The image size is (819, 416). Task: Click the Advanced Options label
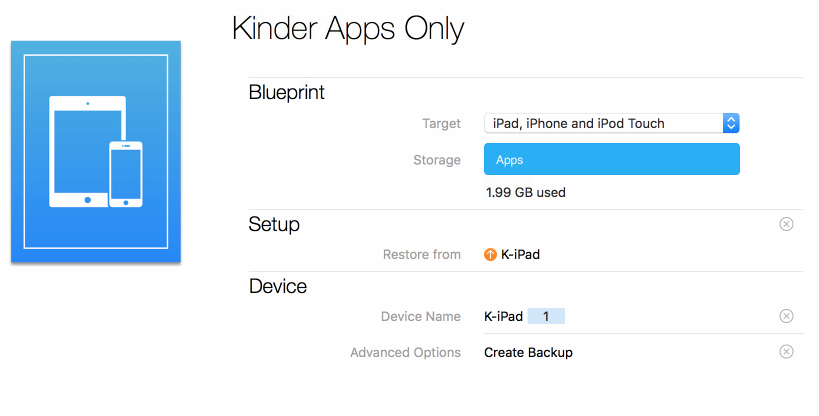click(405, 352)
